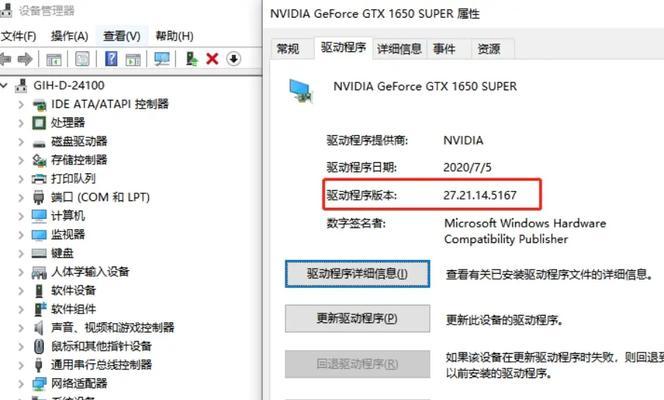Screen dimensions: 664x400
Task: Expand the 端口 (COM 和 LPT) node arrow
Action: coord(21,197)
